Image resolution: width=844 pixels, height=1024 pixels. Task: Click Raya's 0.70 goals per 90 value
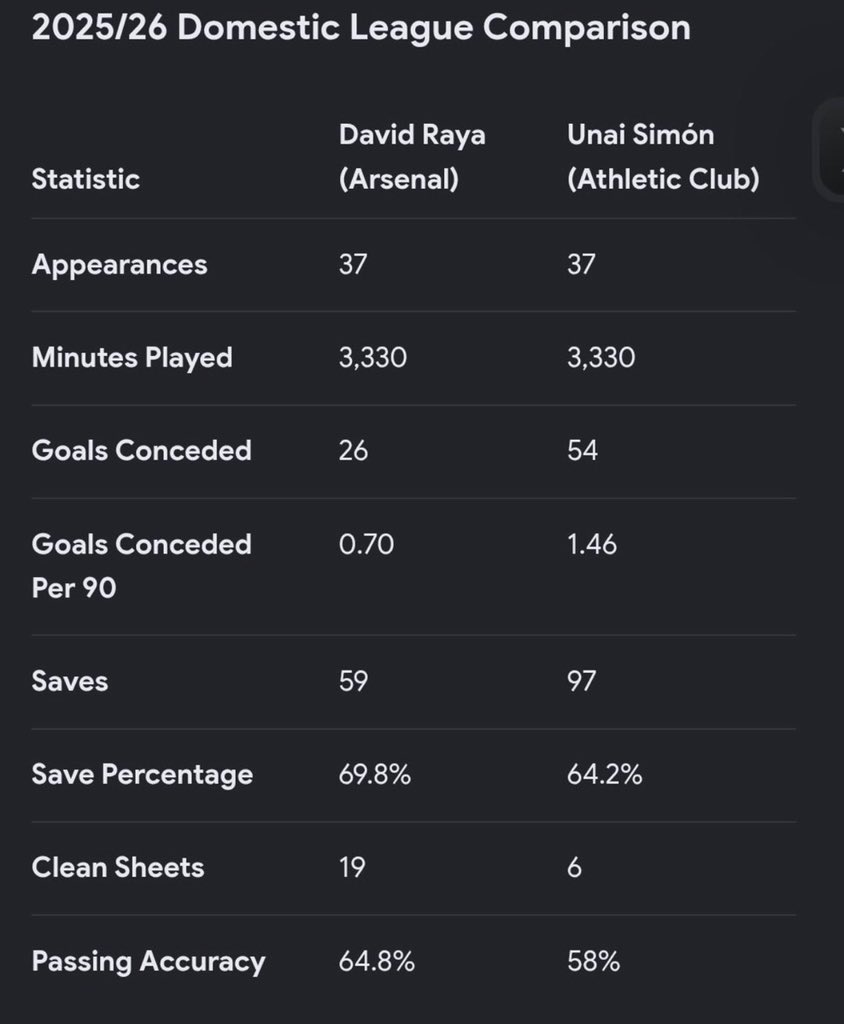366,544
